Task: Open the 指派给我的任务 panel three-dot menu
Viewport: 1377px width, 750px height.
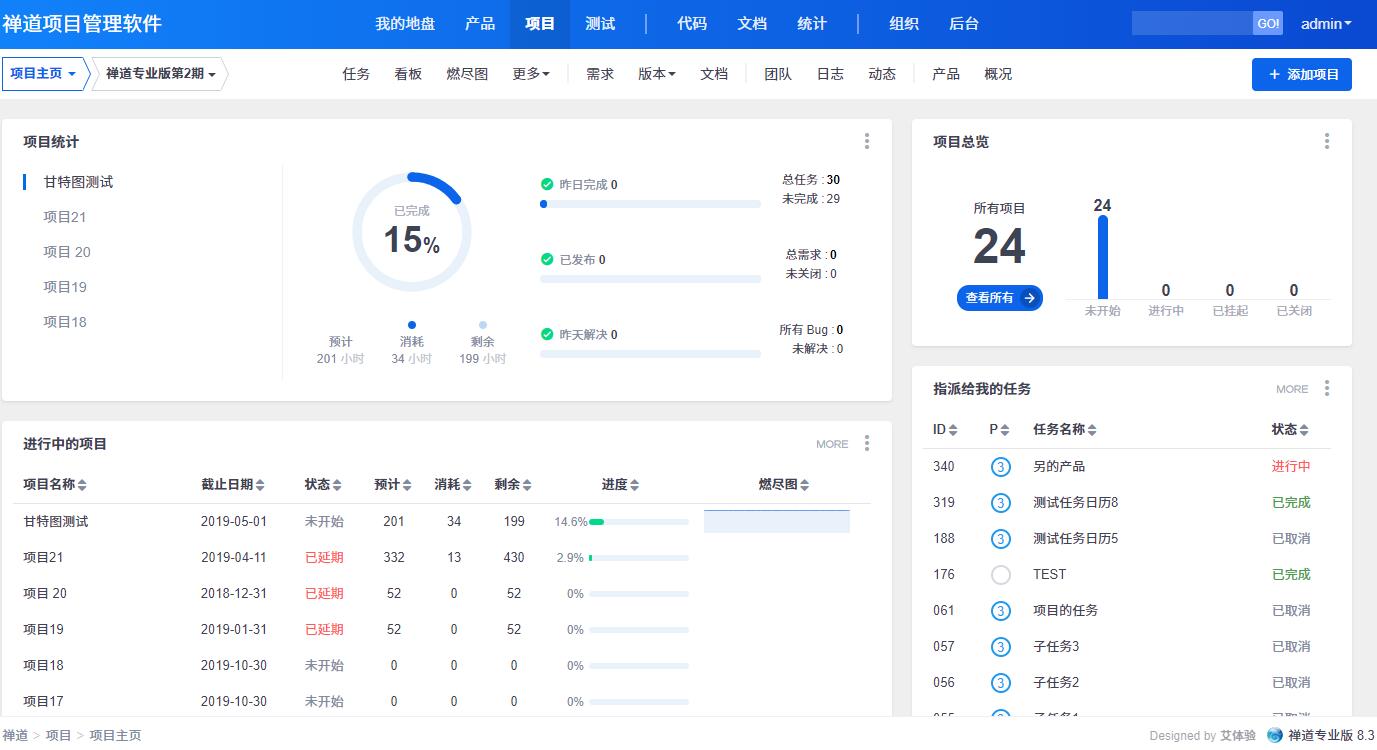Action: point(1327,389)
